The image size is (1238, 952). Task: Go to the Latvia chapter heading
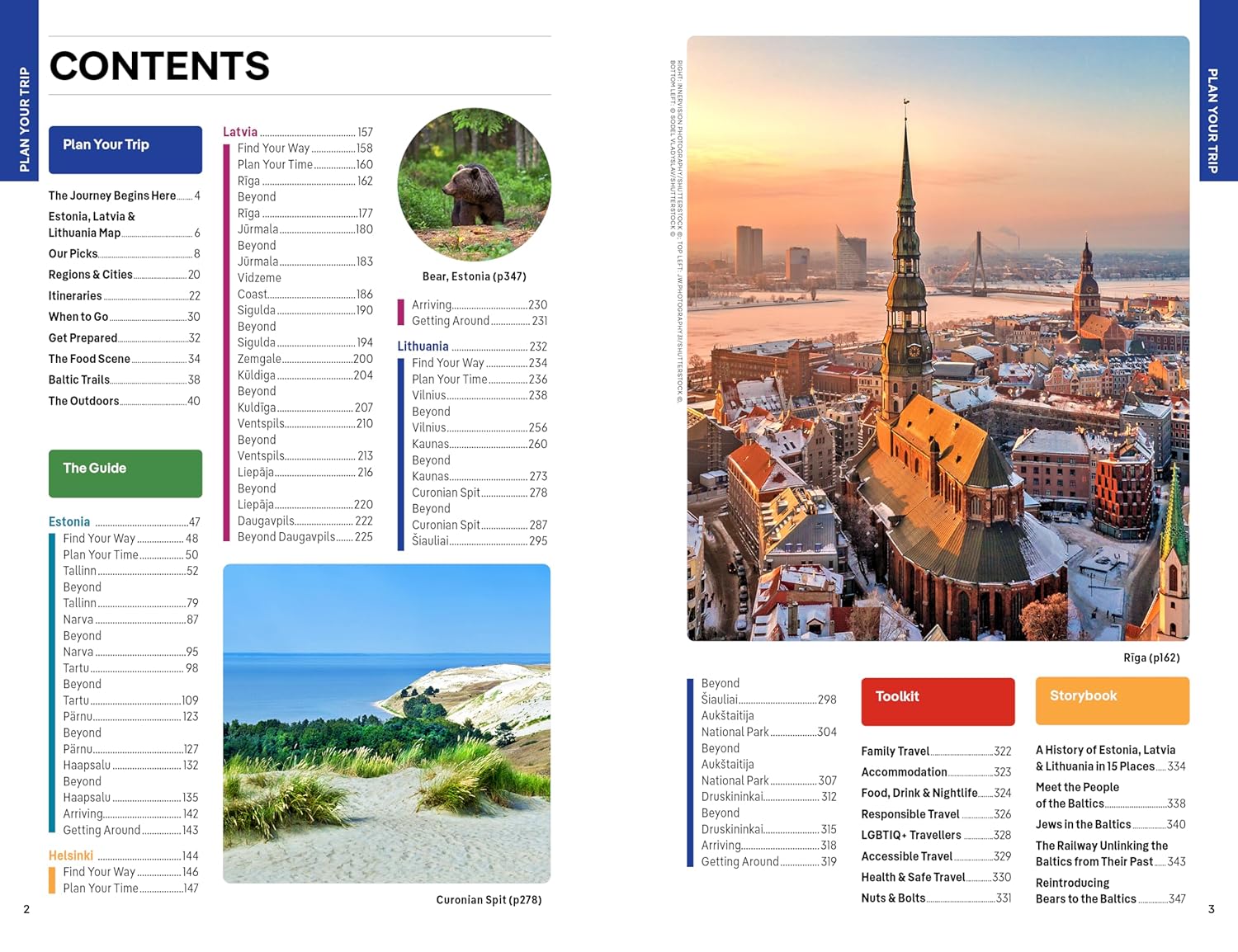coord(240,132)
